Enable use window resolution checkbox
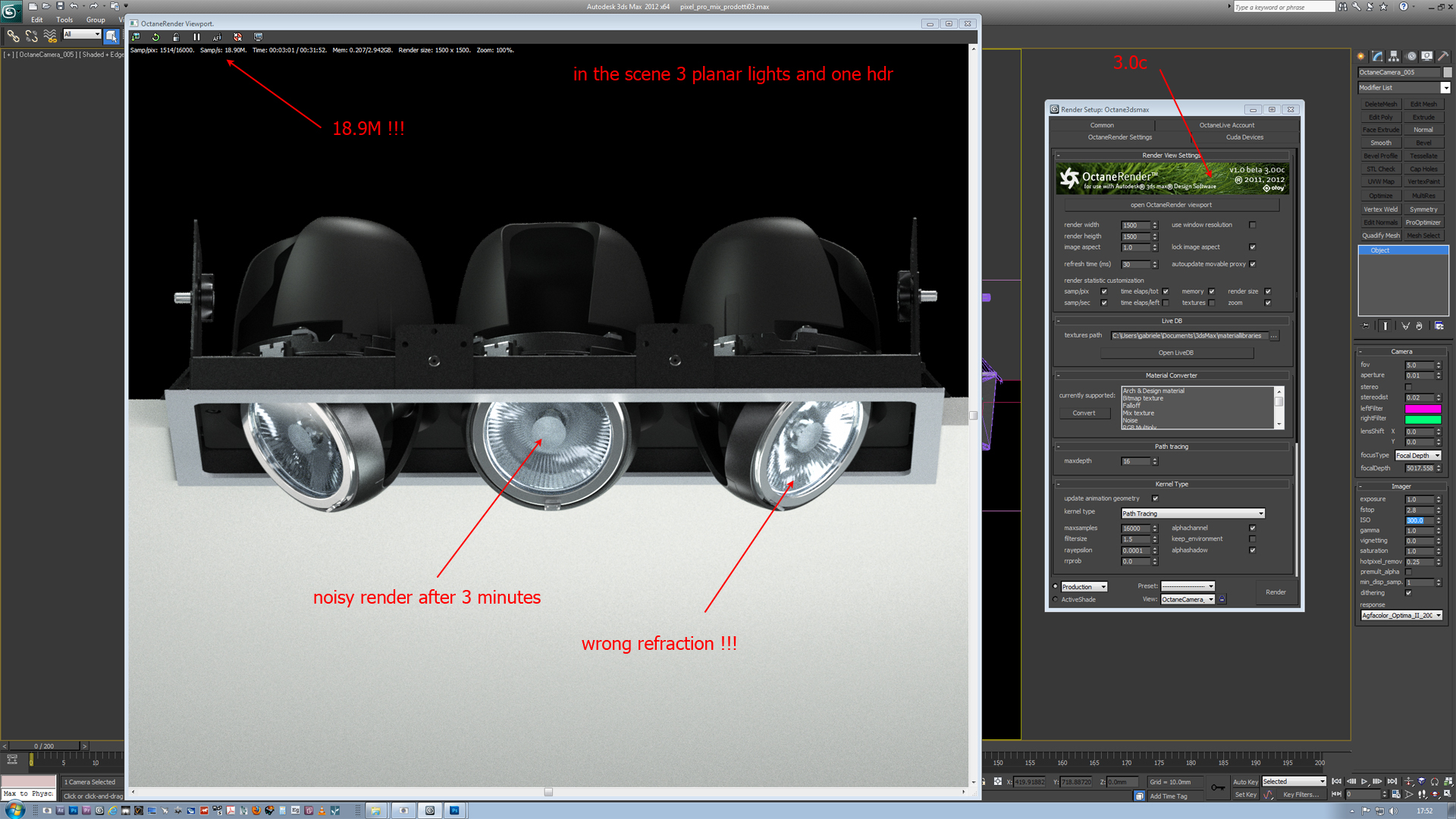The image size is (1456, 819). click(x=1252, y=225)
